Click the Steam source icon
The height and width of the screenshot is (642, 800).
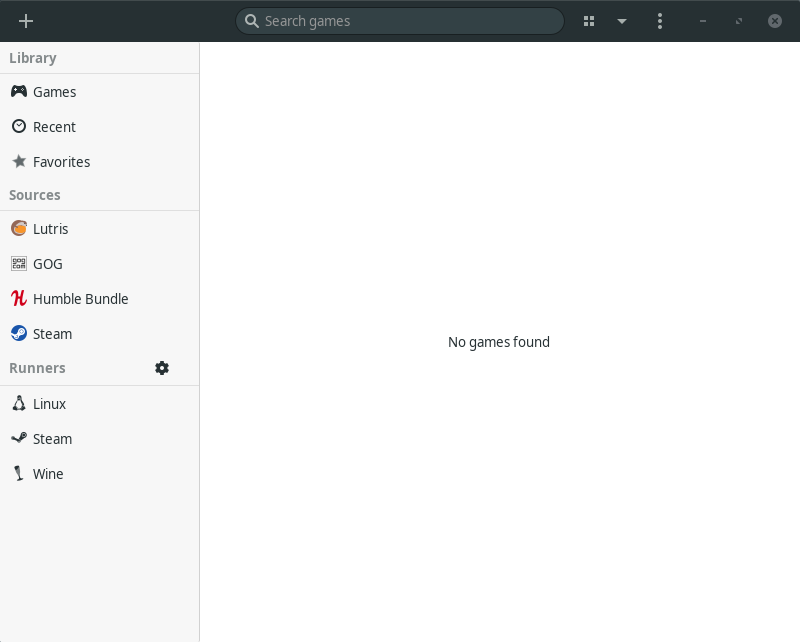tap(18, 333)
